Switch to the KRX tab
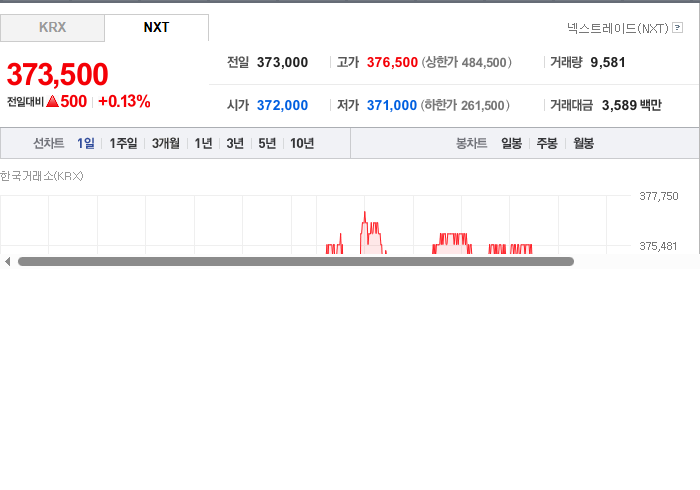The image size is (700, 490). pyautogui.click(x=52, y=28)
